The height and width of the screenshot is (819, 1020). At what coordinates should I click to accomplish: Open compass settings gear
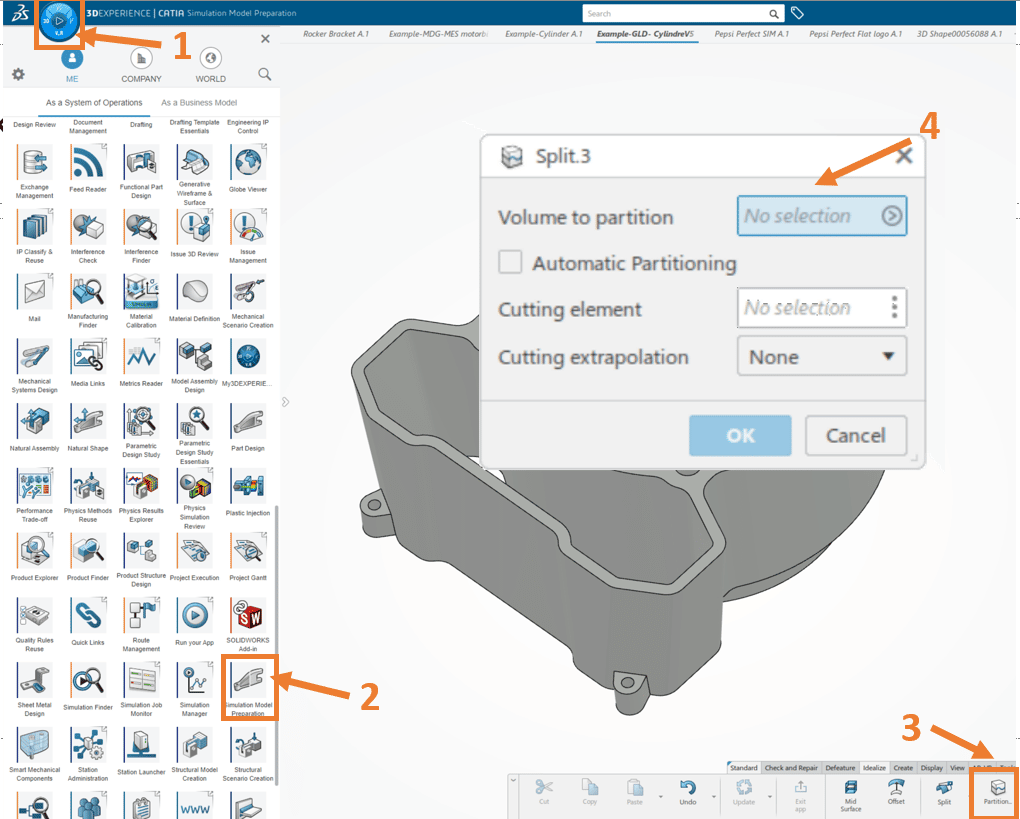[x=18, y=74]
